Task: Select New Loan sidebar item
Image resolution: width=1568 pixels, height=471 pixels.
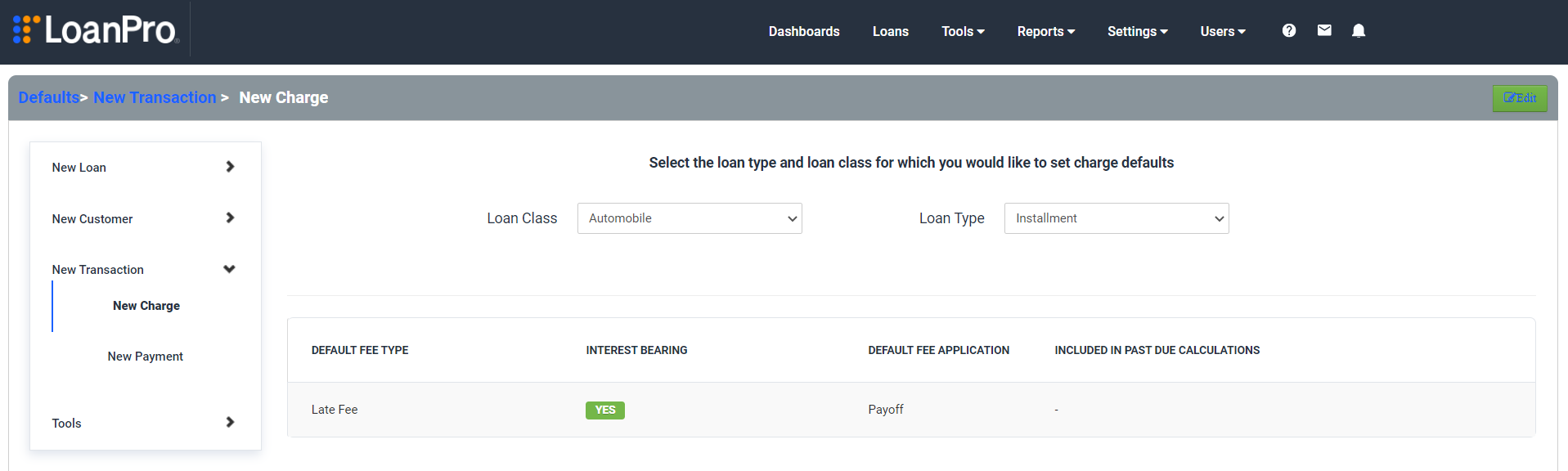Action: (x=79, y=168)
